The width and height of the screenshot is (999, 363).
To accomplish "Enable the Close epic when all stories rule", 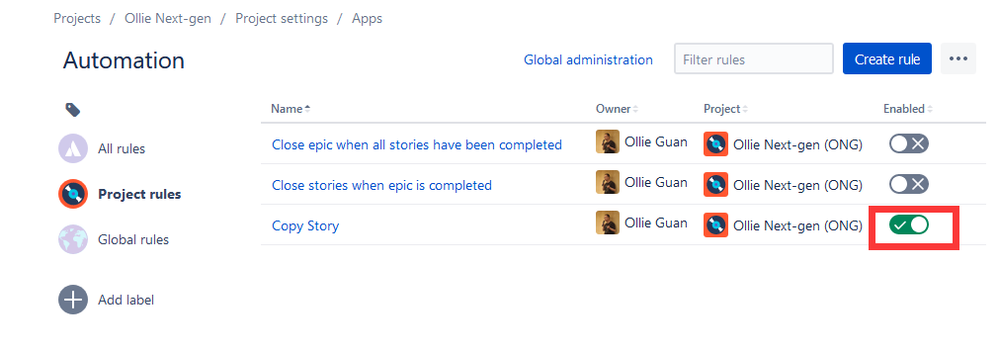I will 909,144.
